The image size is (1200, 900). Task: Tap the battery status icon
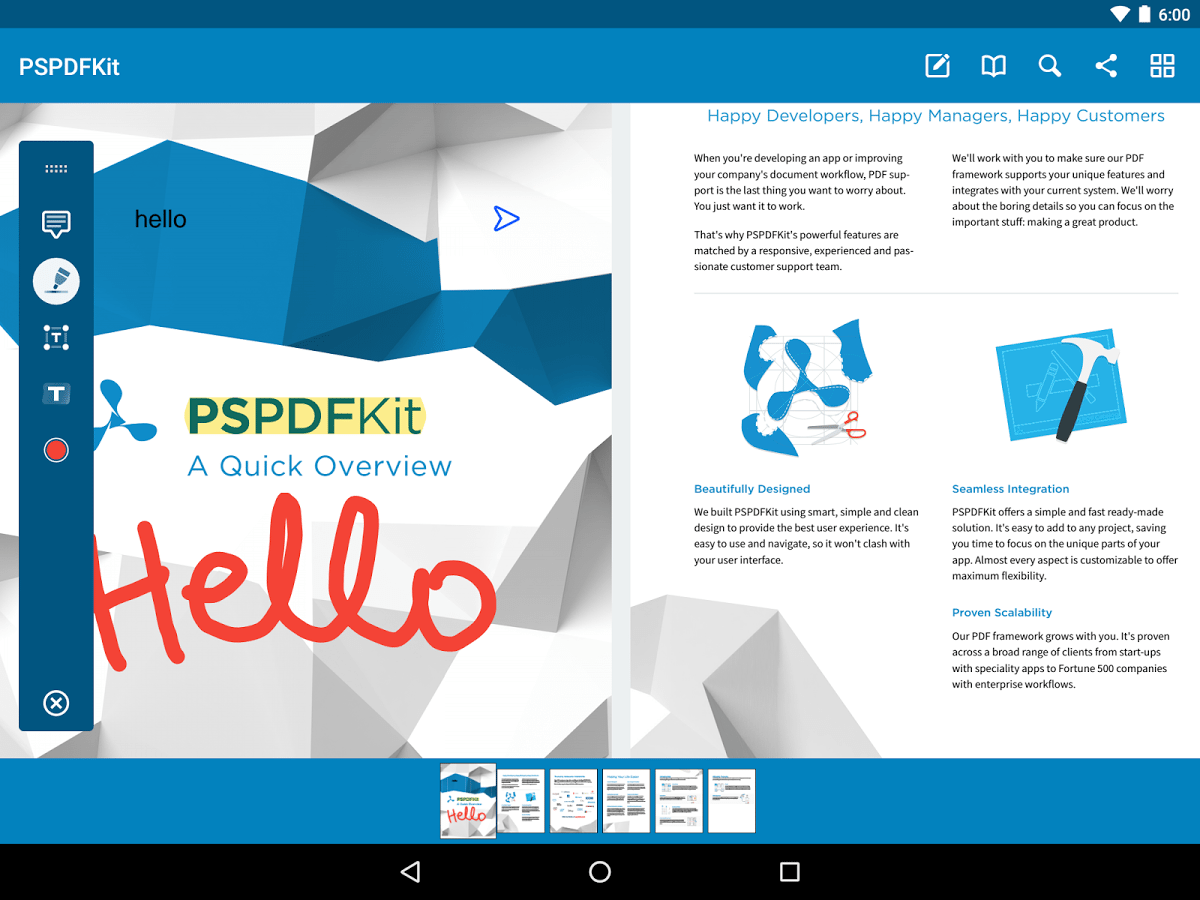tap(1143, 14)
